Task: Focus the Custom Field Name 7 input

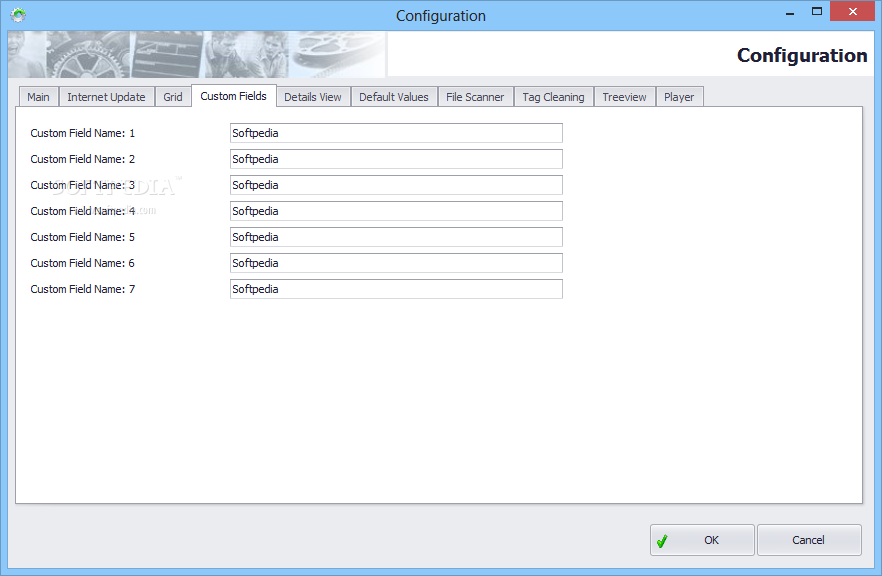Action: pos(396,289)
